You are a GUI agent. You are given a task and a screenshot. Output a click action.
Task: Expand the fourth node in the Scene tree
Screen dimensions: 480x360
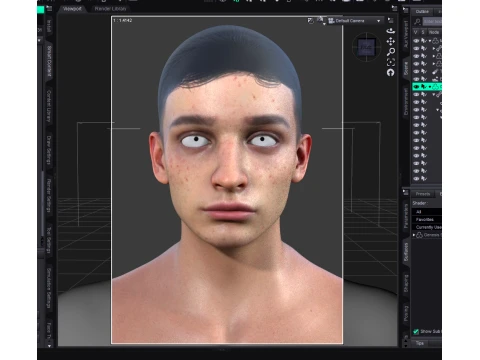434,64
